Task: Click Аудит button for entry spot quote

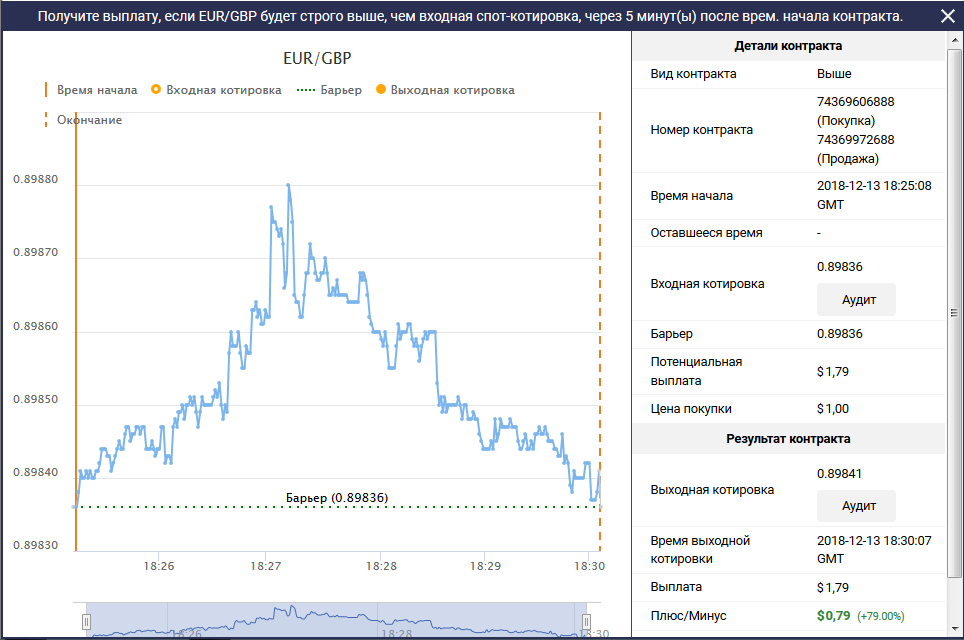Action: [x=856, y=299]
